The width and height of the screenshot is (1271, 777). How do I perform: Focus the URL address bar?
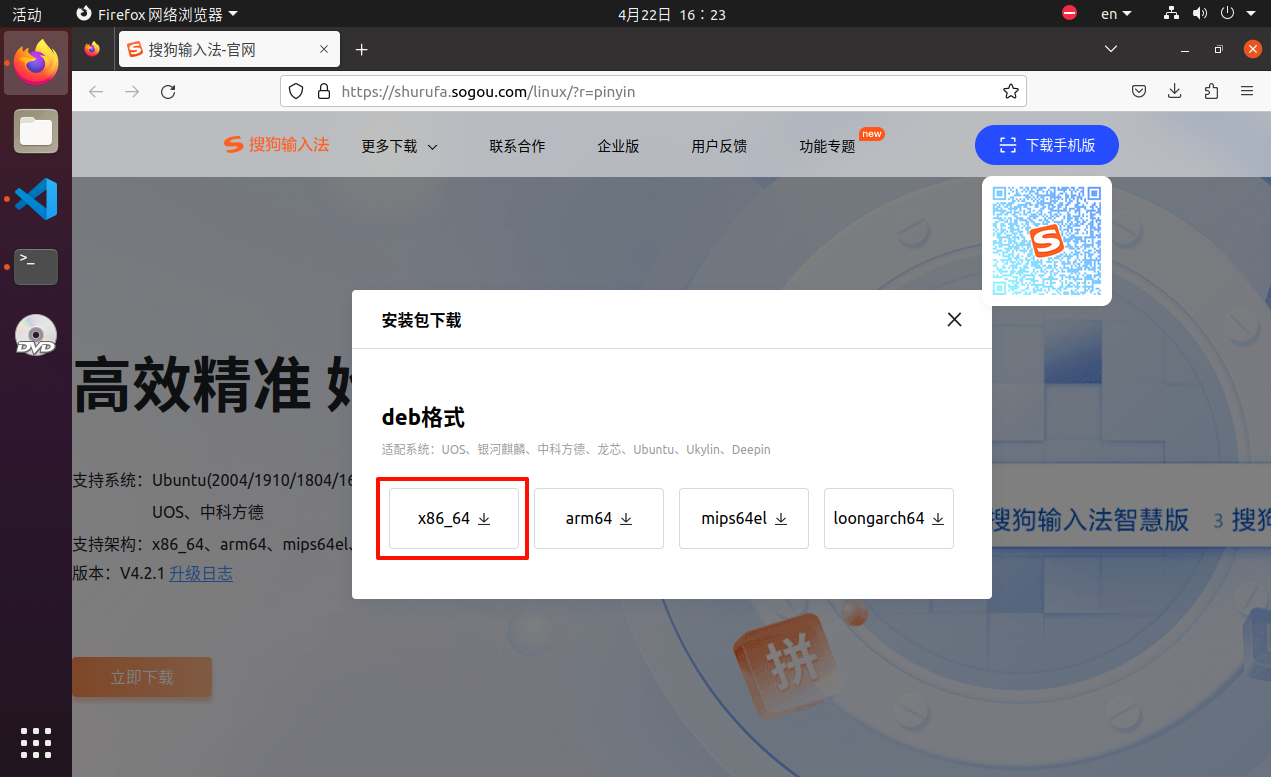pyautogui.click(x=653, y=92)
